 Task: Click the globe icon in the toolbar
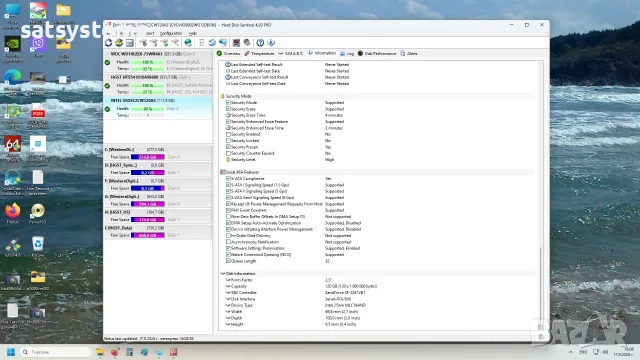pos(188,42)
